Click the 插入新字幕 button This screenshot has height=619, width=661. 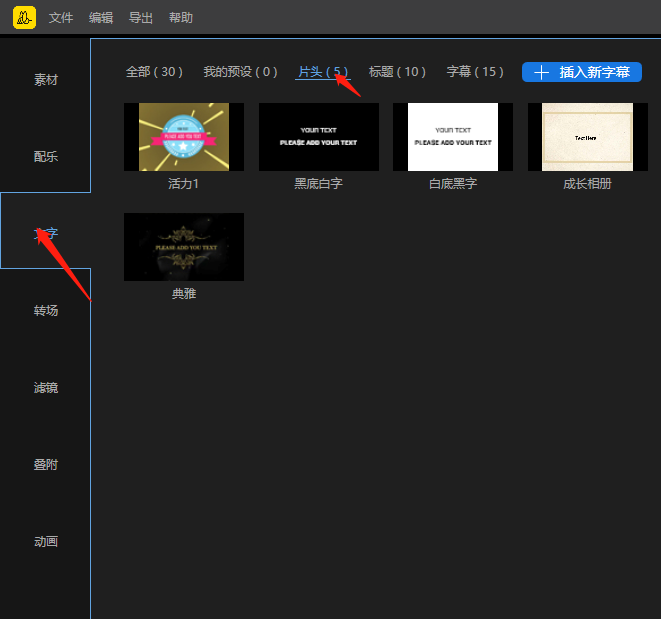[582, 72]
